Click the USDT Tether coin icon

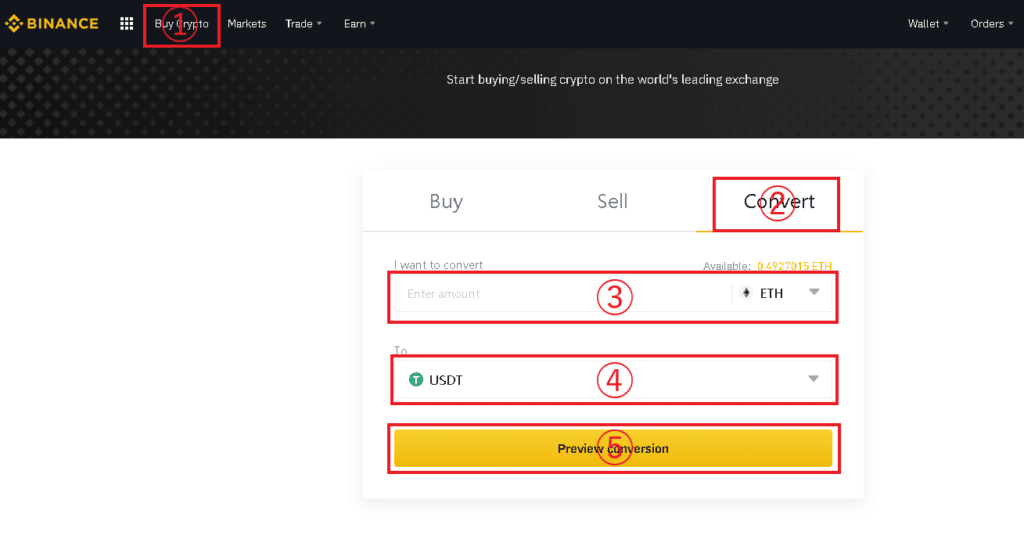[416, 380]
